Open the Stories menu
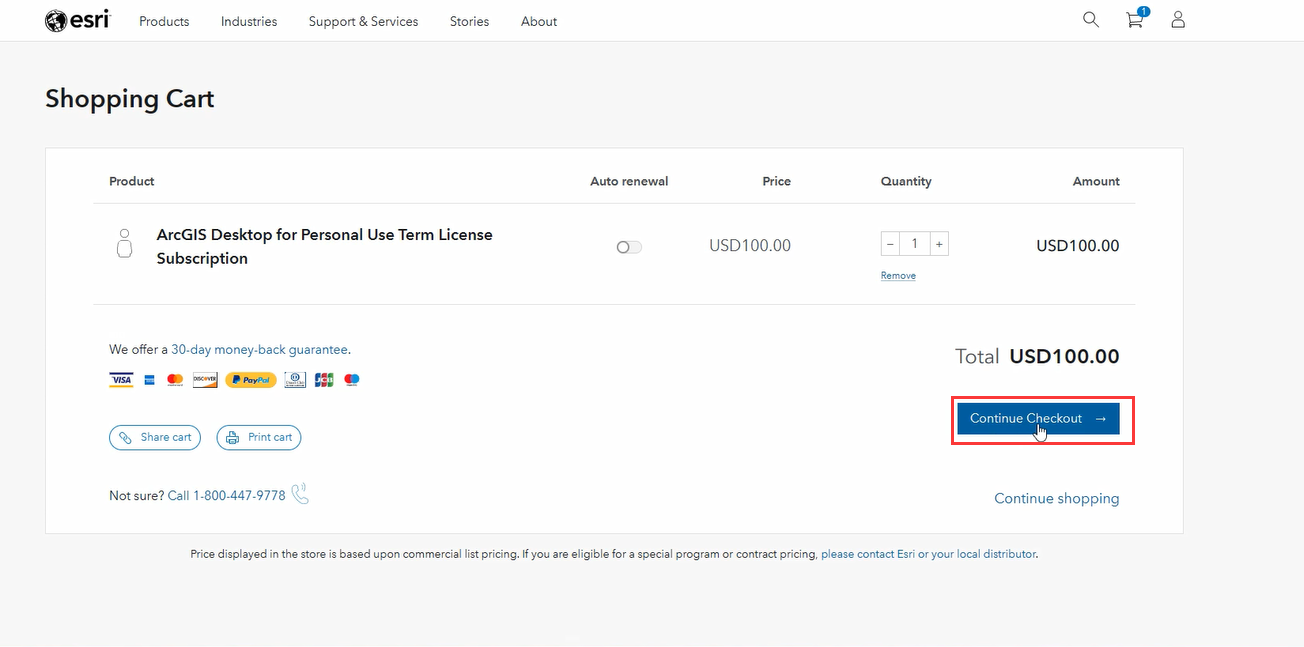 coord(469,21)
